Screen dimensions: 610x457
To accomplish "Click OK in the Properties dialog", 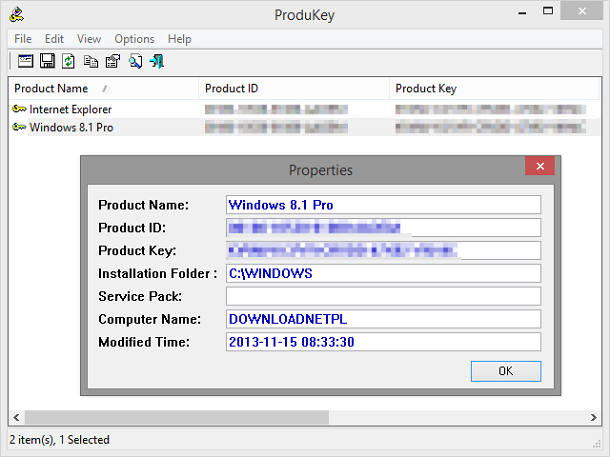I will pyautogui.click(x=506, y=371).
